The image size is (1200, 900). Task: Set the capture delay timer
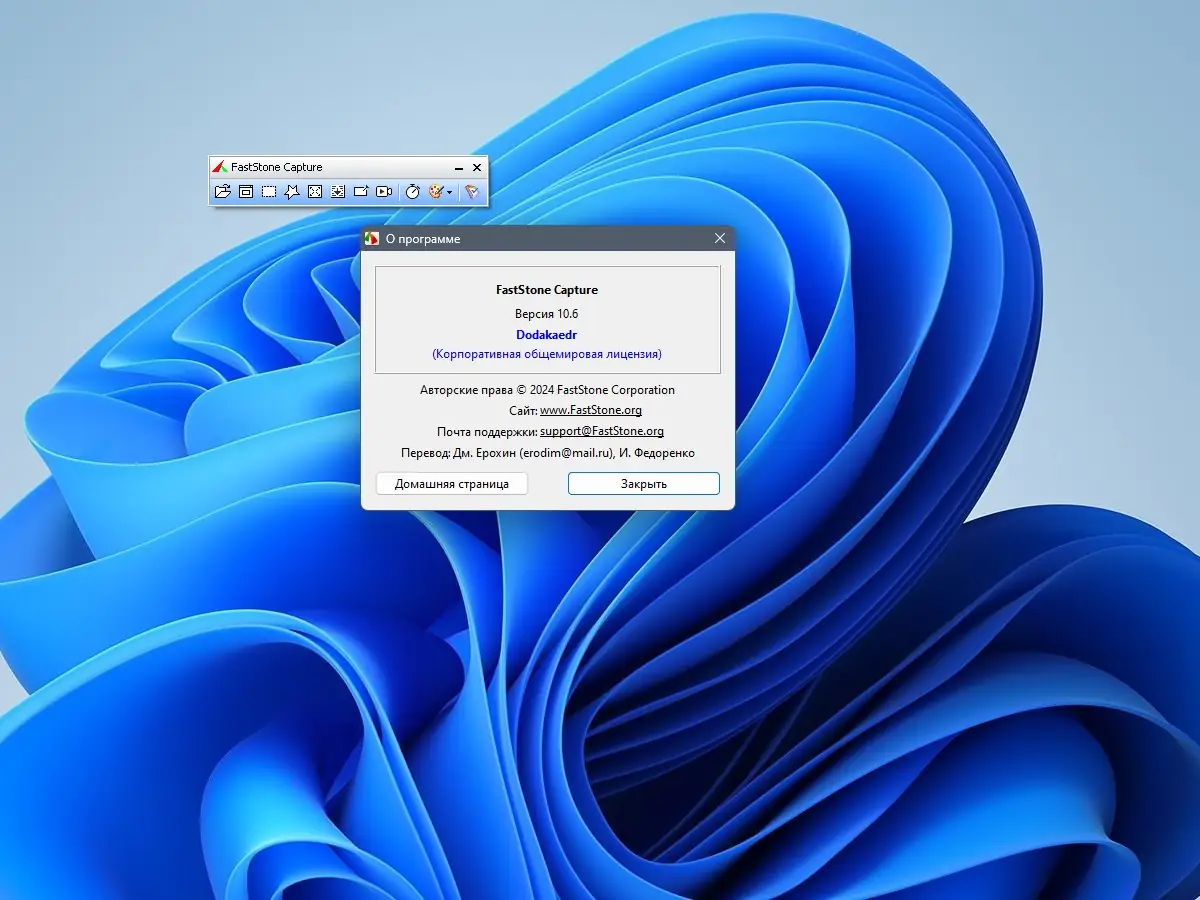pyautogui.click(x=412, y=192)
